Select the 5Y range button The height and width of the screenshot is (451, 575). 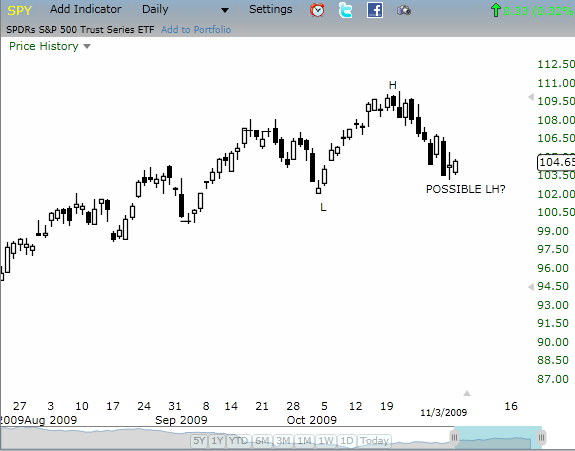199,440
